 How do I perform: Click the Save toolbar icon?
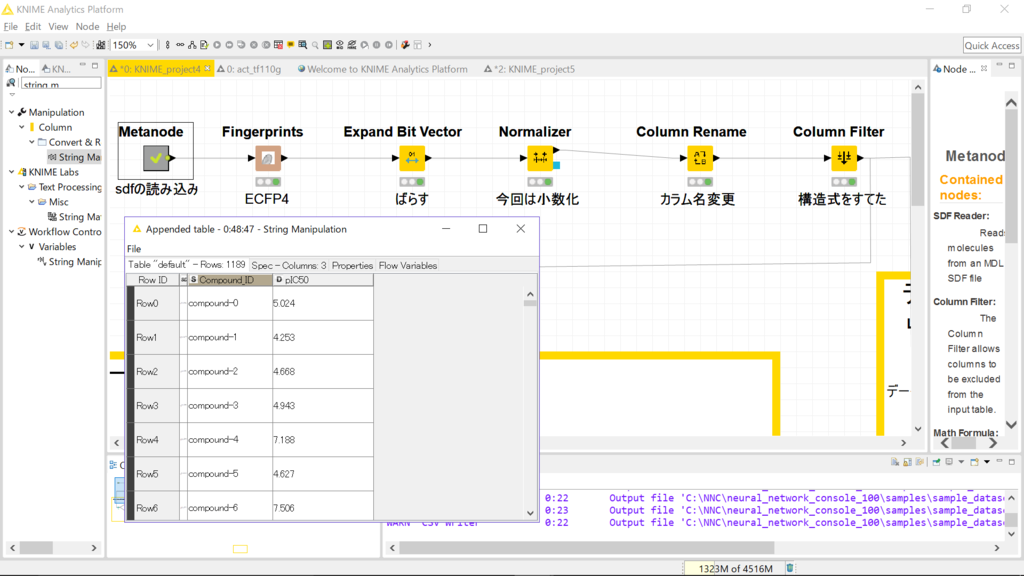click(34, 45)
